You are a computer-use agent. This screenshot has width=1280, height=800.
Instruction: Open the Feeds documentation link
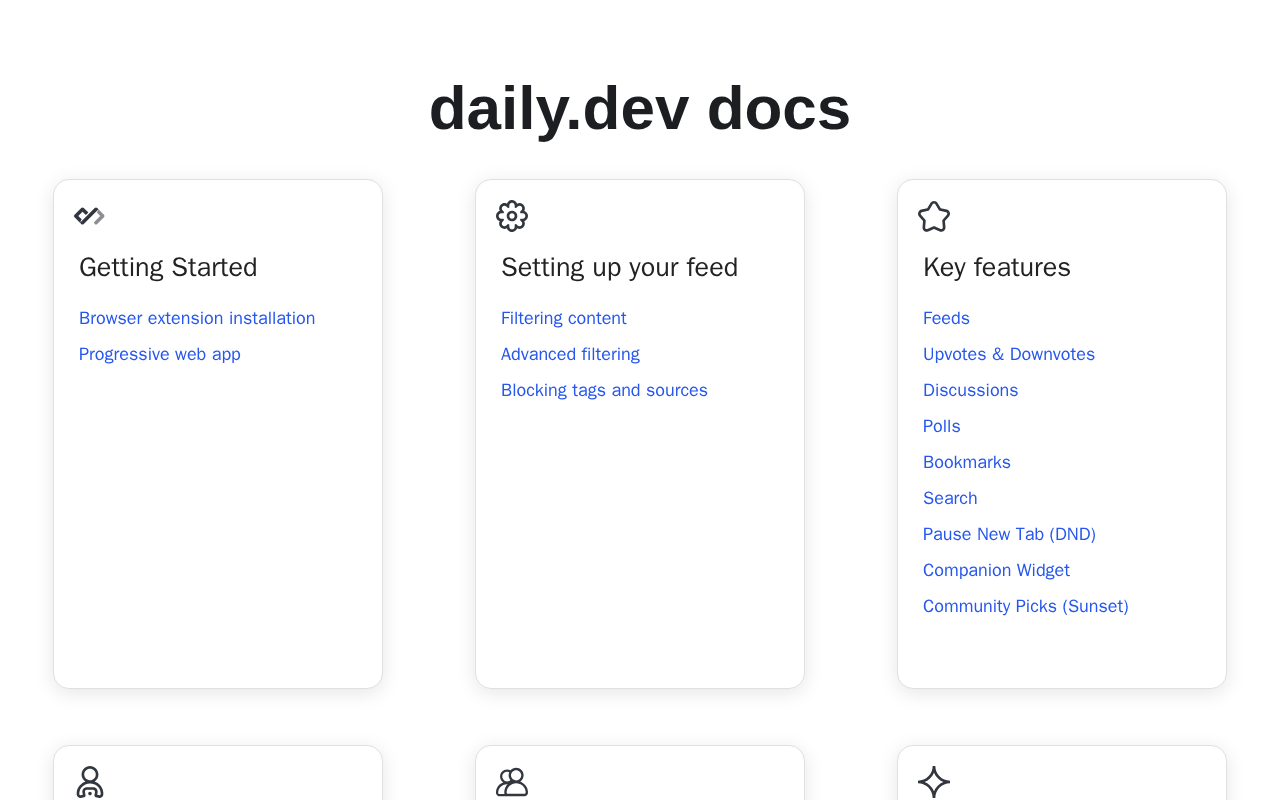(x=946, y=318)
